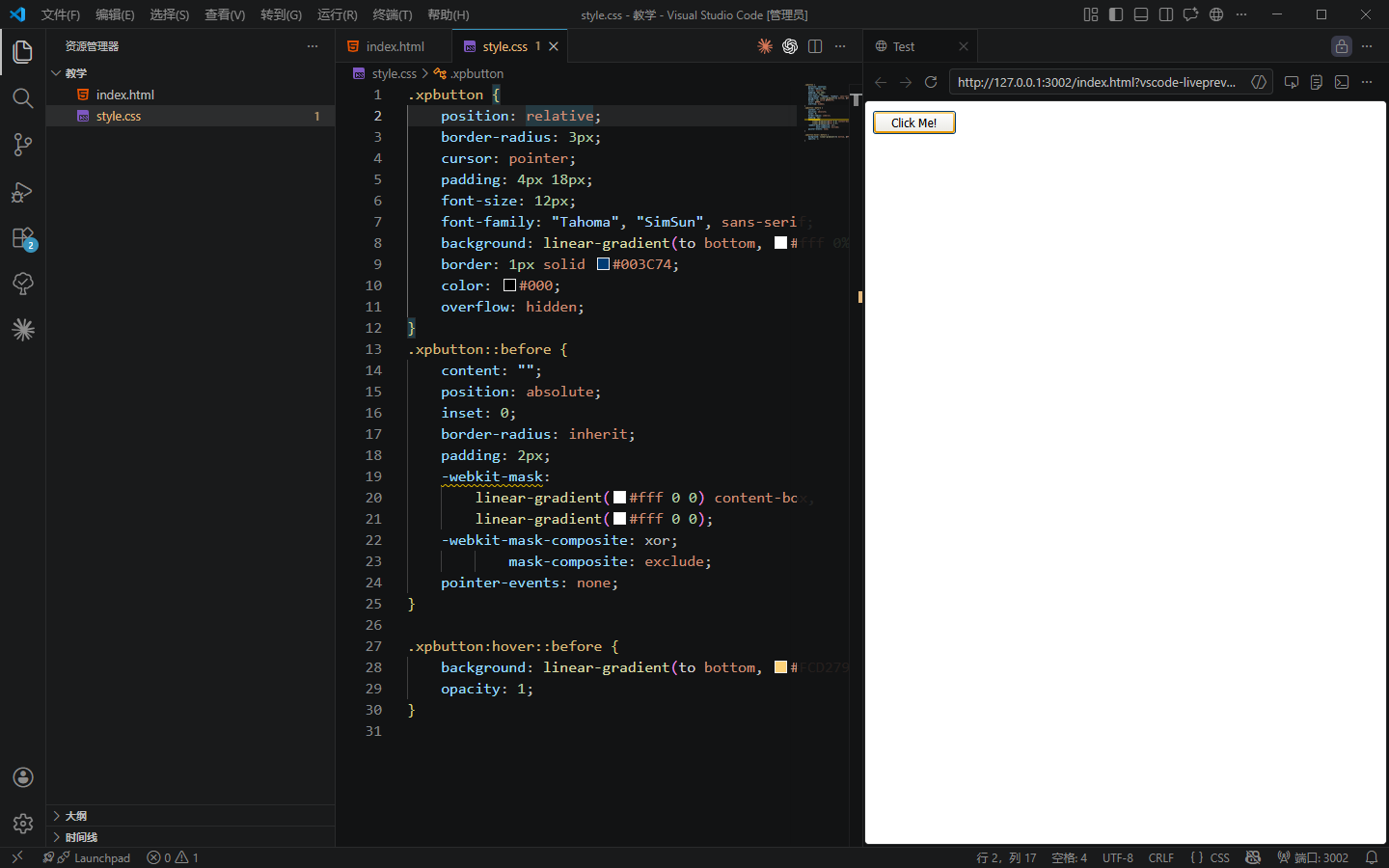Open the Manage gear icon

coord(23,824)
